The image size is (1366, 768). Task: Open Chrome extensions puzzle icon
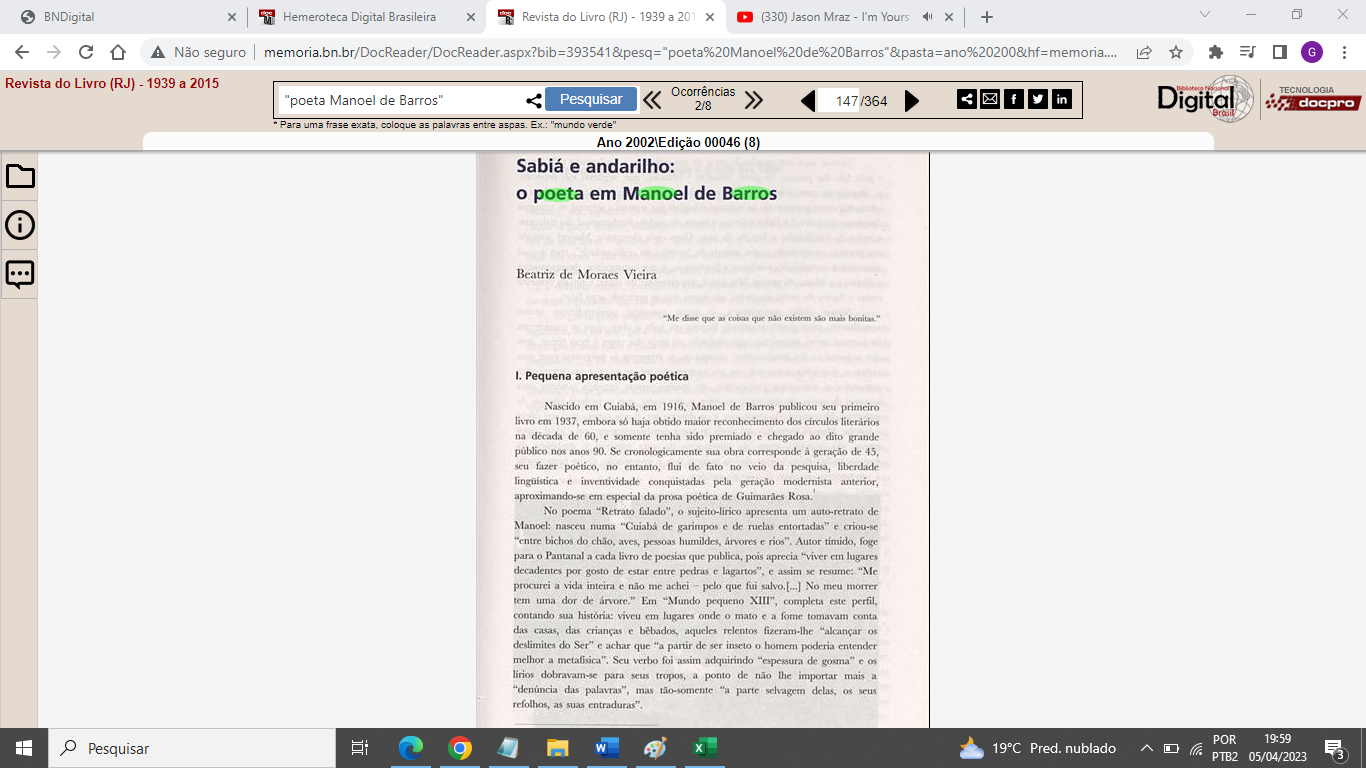1216,52
